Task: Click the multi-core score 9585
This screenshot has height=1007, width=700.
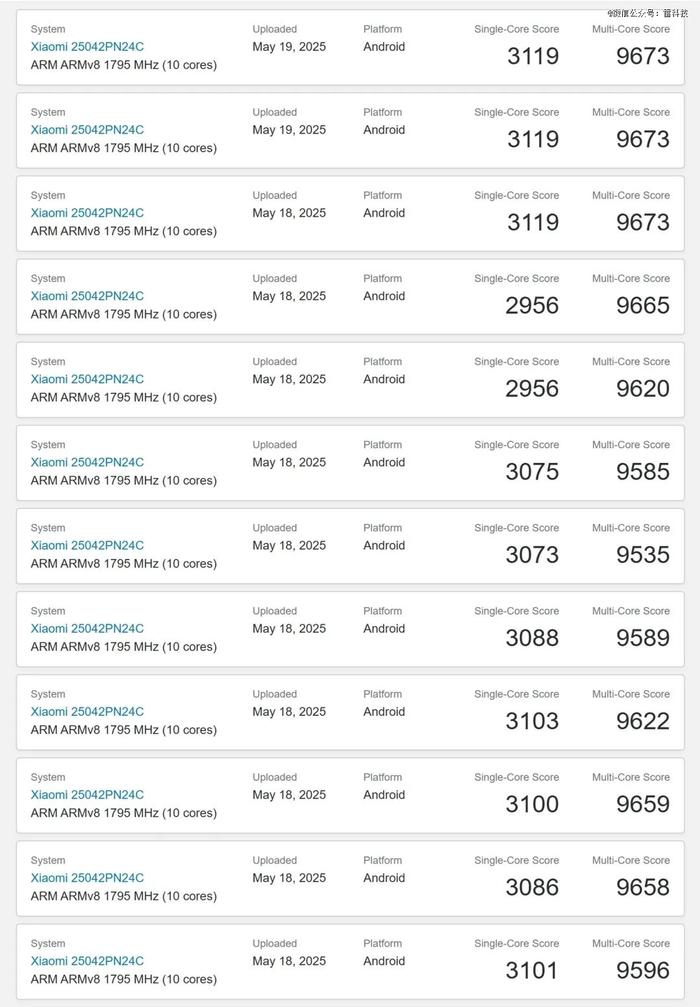Action: pos(643,472)
